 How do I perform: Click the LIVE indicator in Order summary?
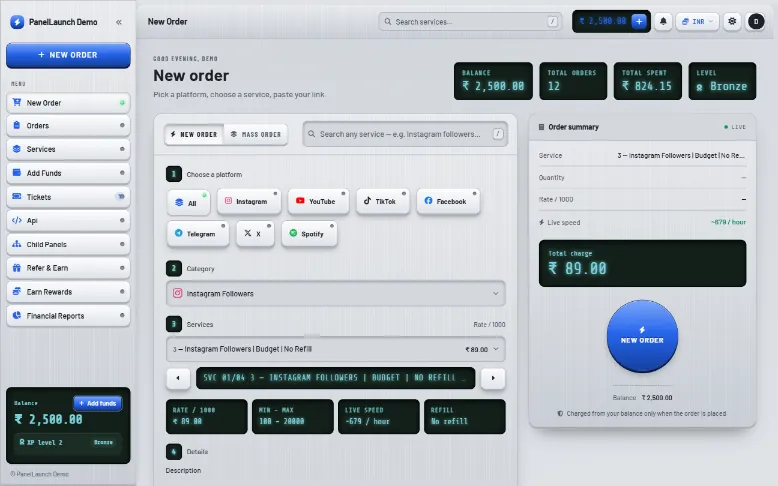click(x=735, y=127)
